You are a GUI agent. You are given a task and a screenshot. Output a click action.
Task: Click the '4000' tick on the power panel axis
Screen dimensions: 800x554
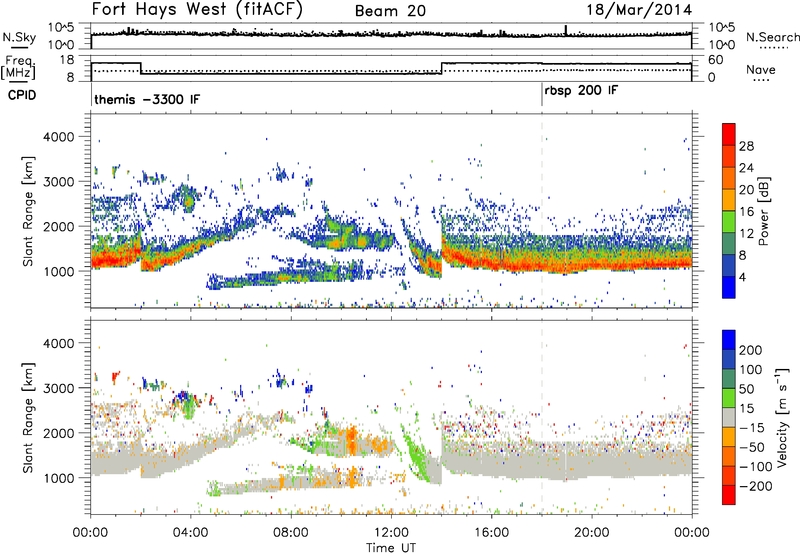pyautogui.click(x=59, y=137)
